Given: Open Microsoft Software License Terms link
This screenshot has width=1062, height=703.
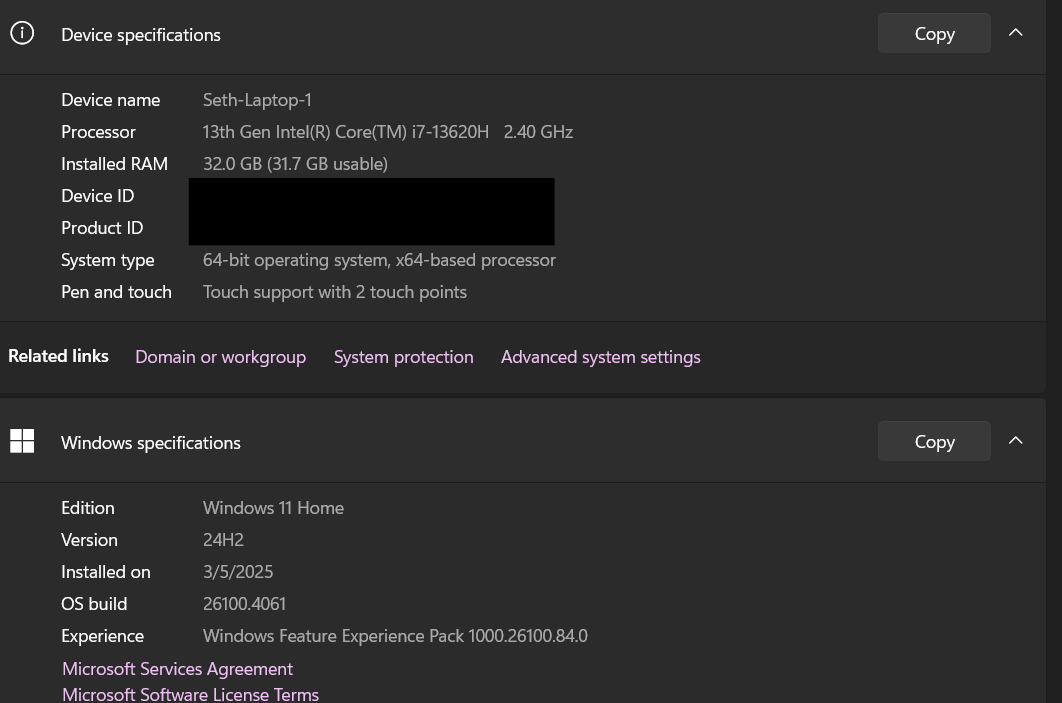Looking at the screenshot, I should [x=190, y=694].
